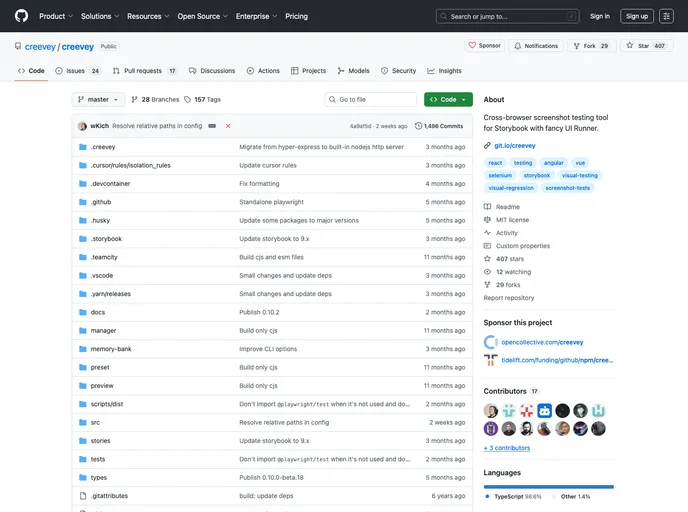The height and width of the screenshot is (512, 688).
Task: Open the header menu icon next to Sign up
Action: pyautogui.click(x=666, y=16)
